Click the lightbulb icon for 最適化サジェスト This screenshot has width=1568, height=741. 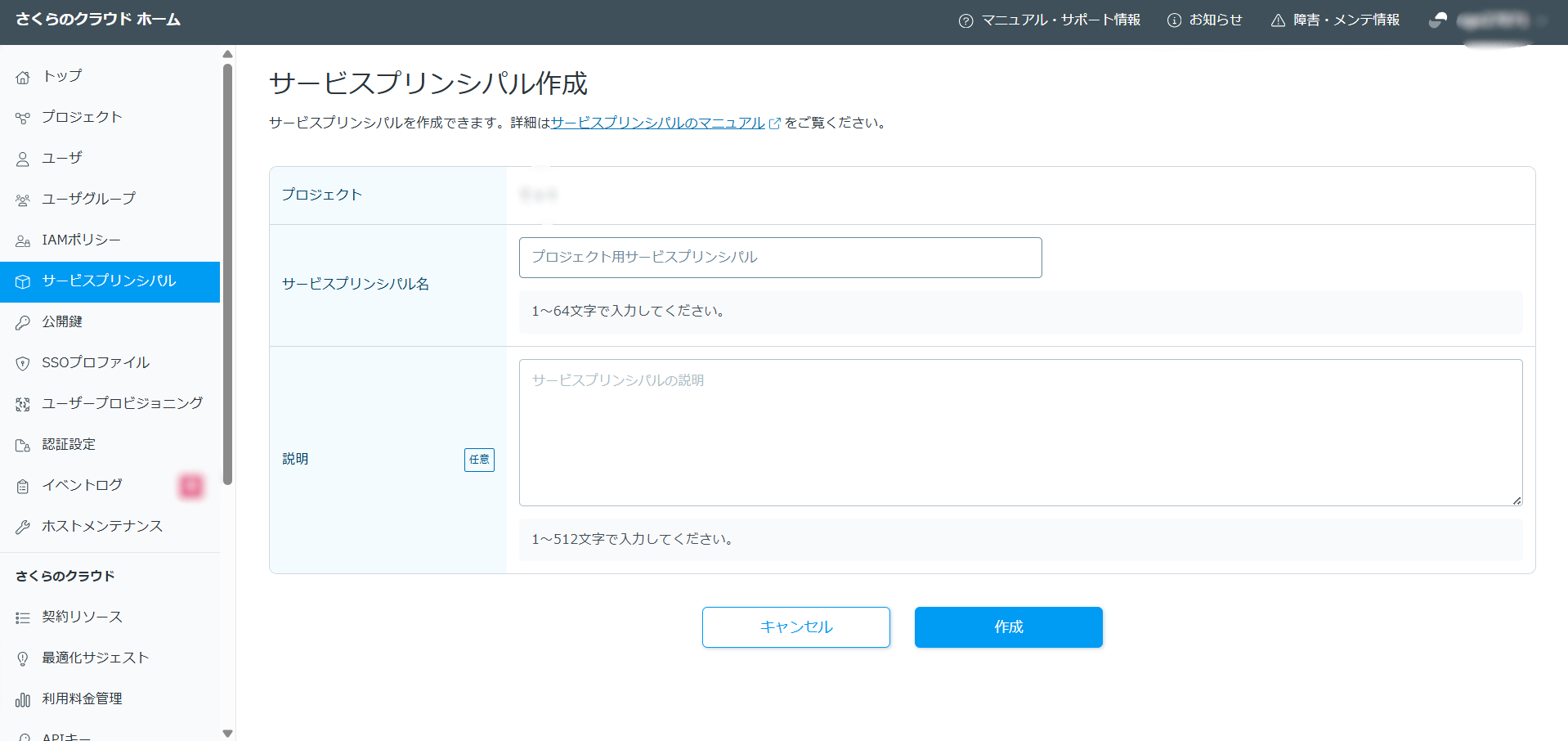(x=23, y=658)
